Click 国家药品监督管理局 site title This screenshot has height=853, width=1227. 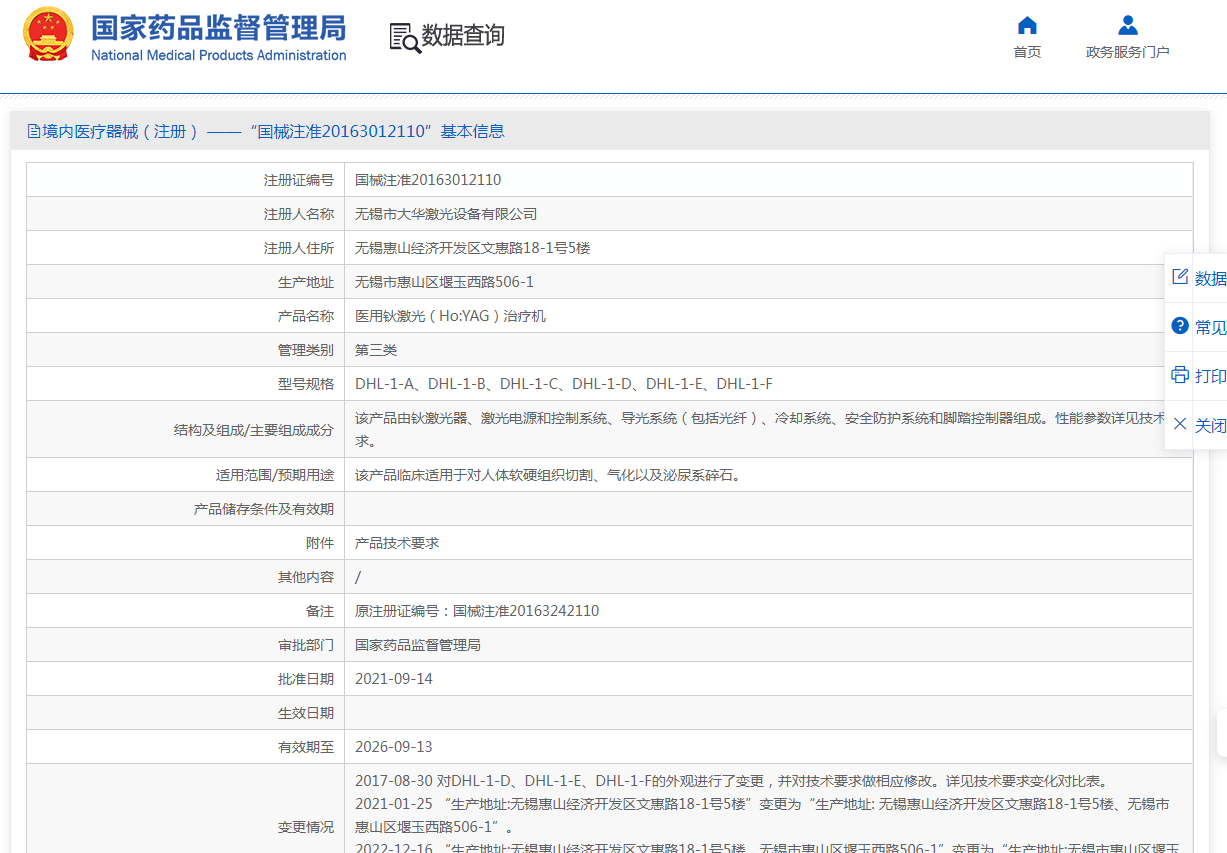click(x=218, y=28)
